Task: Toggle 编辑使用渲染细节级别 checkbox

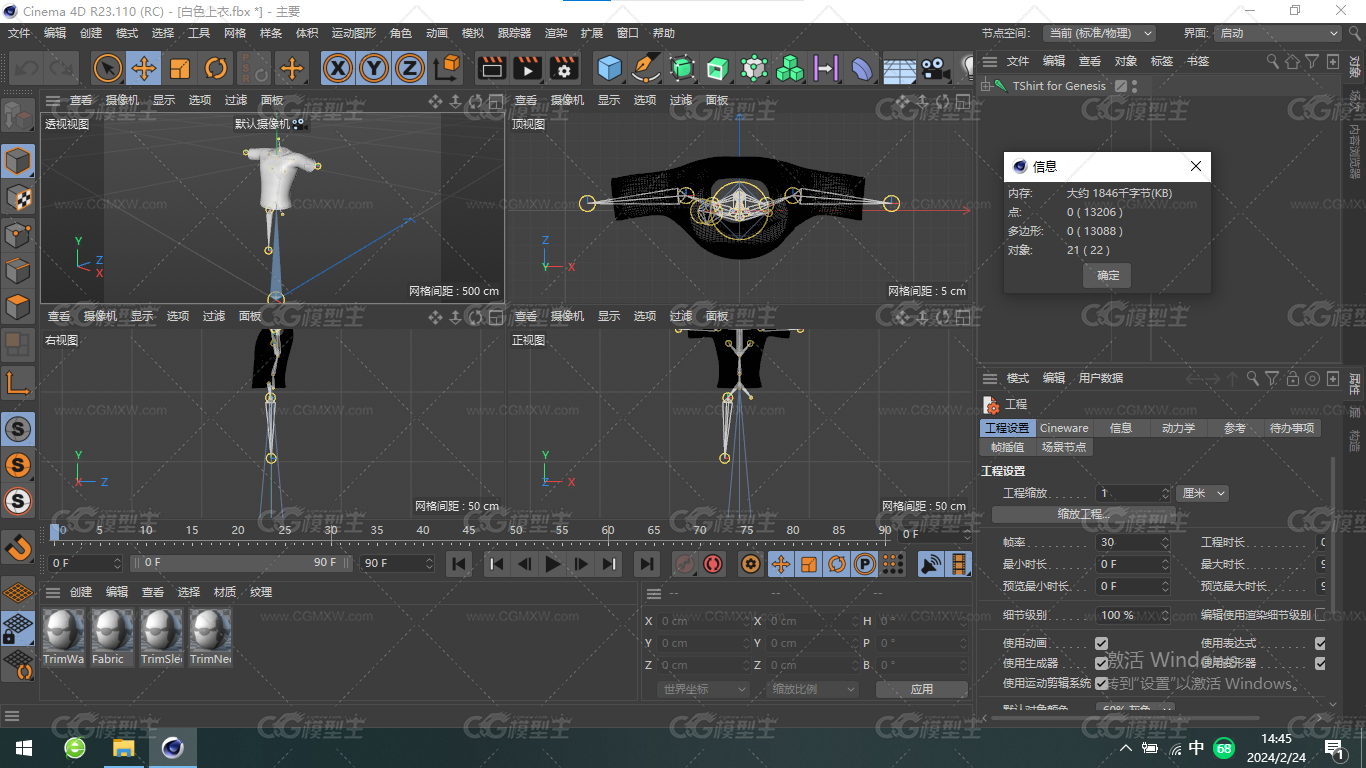Action: (x=1320, y=614)
